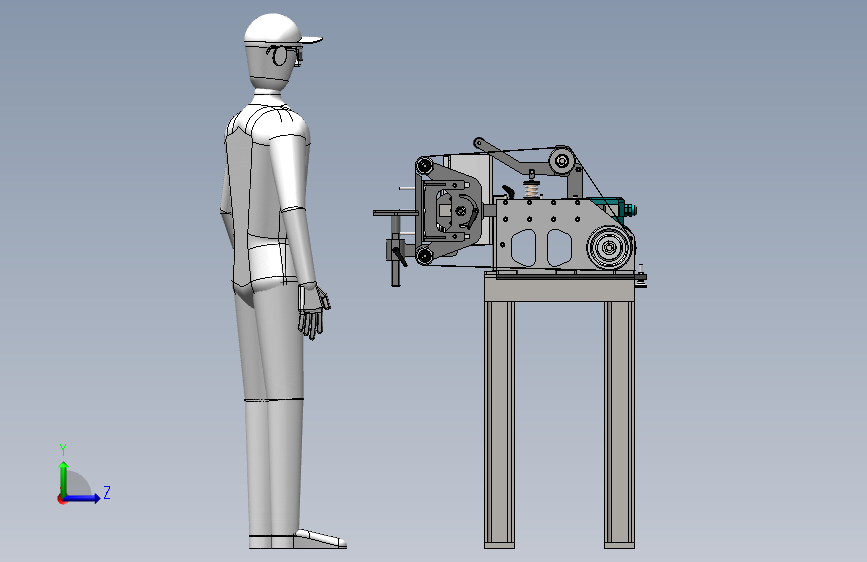The image size is (867, 562).
Task: Click the angled tension arm above the spring
Action: click(515, 158)
